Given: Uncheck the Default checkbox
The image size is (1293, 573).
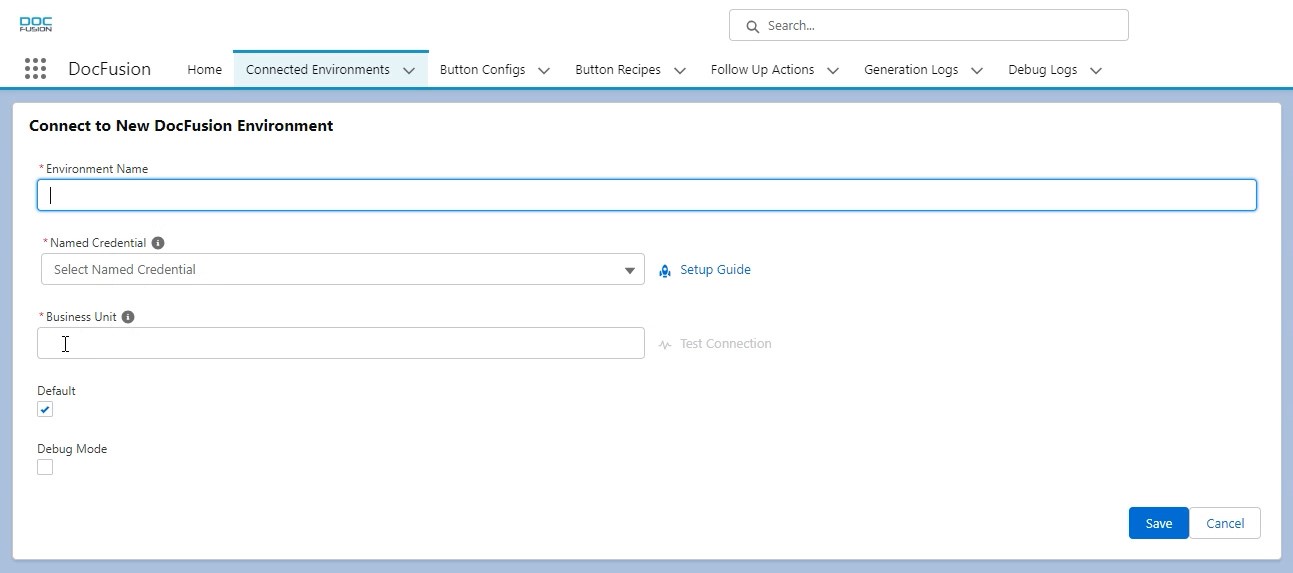Looking at the screenshot, I should pyautogui.click(x=45, y=409).
